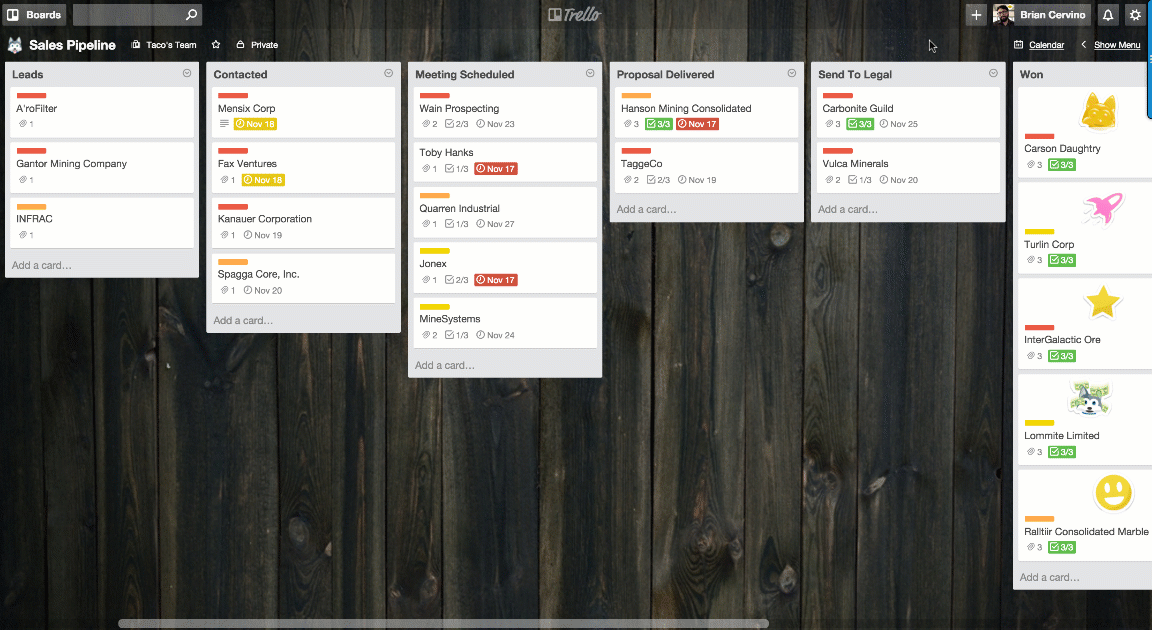Click Nov 27 due date on Quarren Industrial
1152x630 pixels.
(495, 224)
